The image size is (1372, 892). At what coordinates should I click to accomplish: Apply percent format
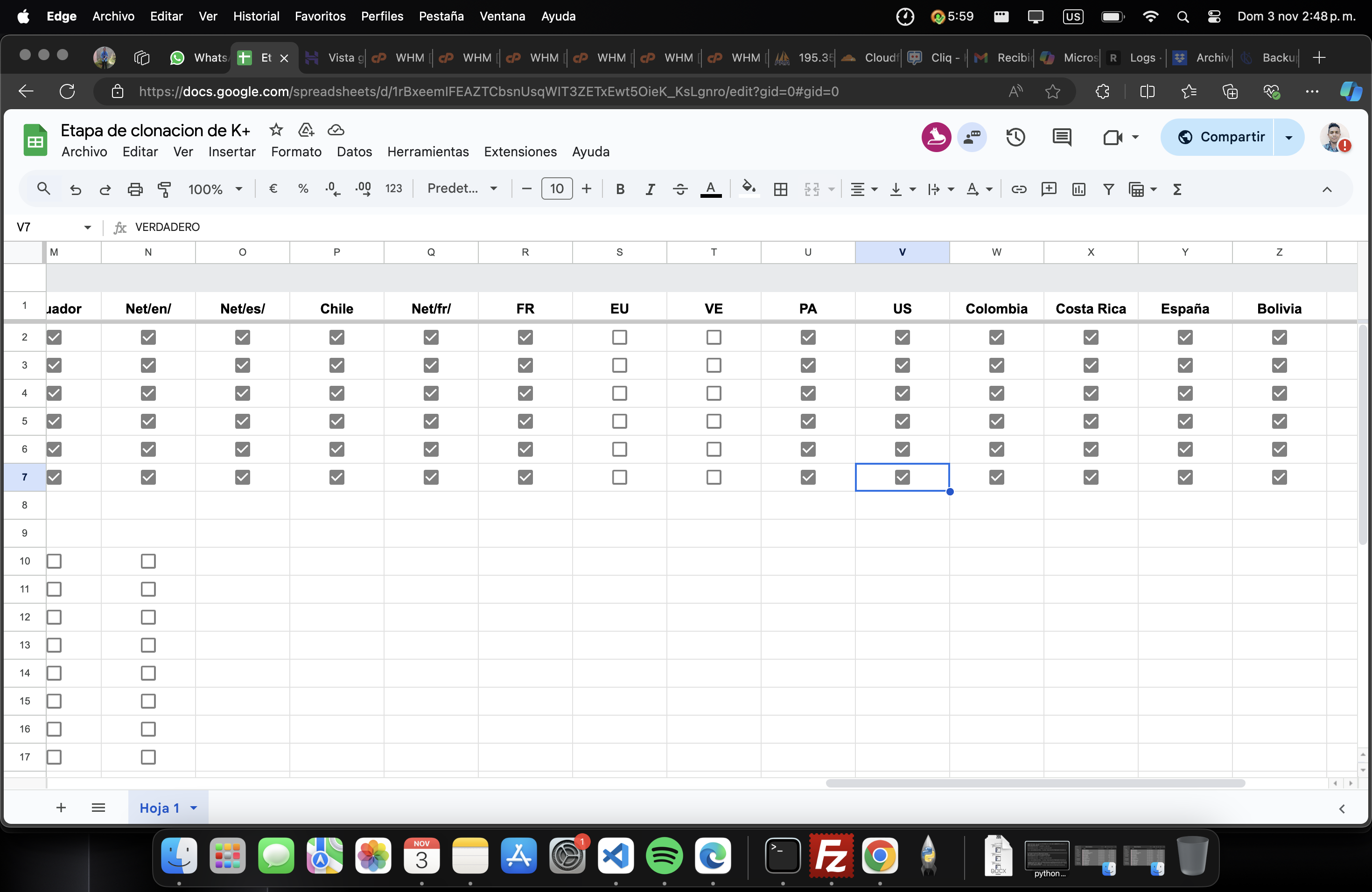(x=303, y=188)
